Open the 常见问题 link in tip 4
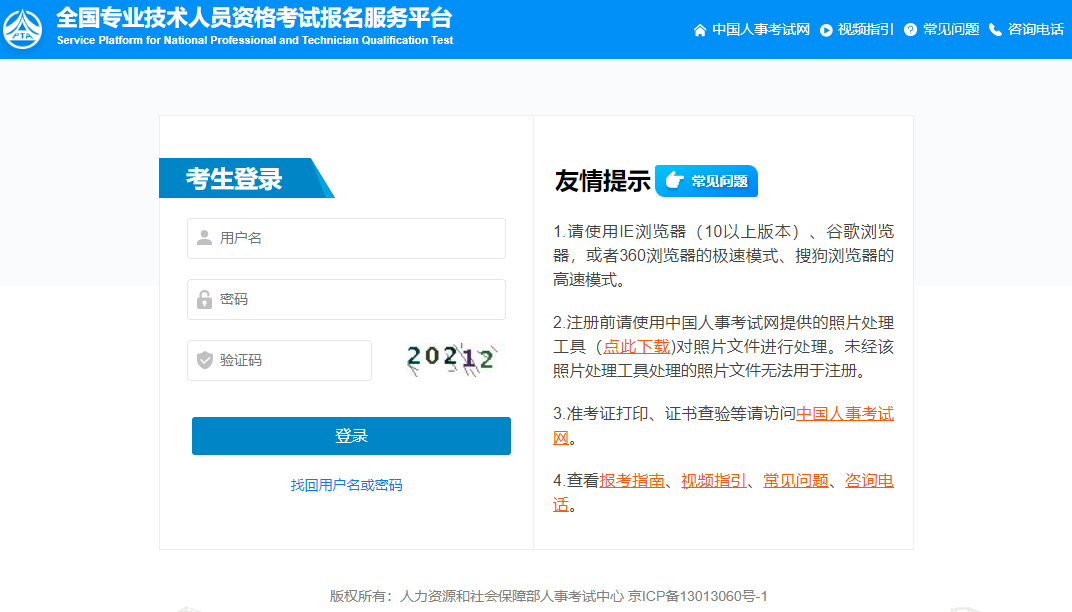Screen dimensions: 1072x612 796,481
